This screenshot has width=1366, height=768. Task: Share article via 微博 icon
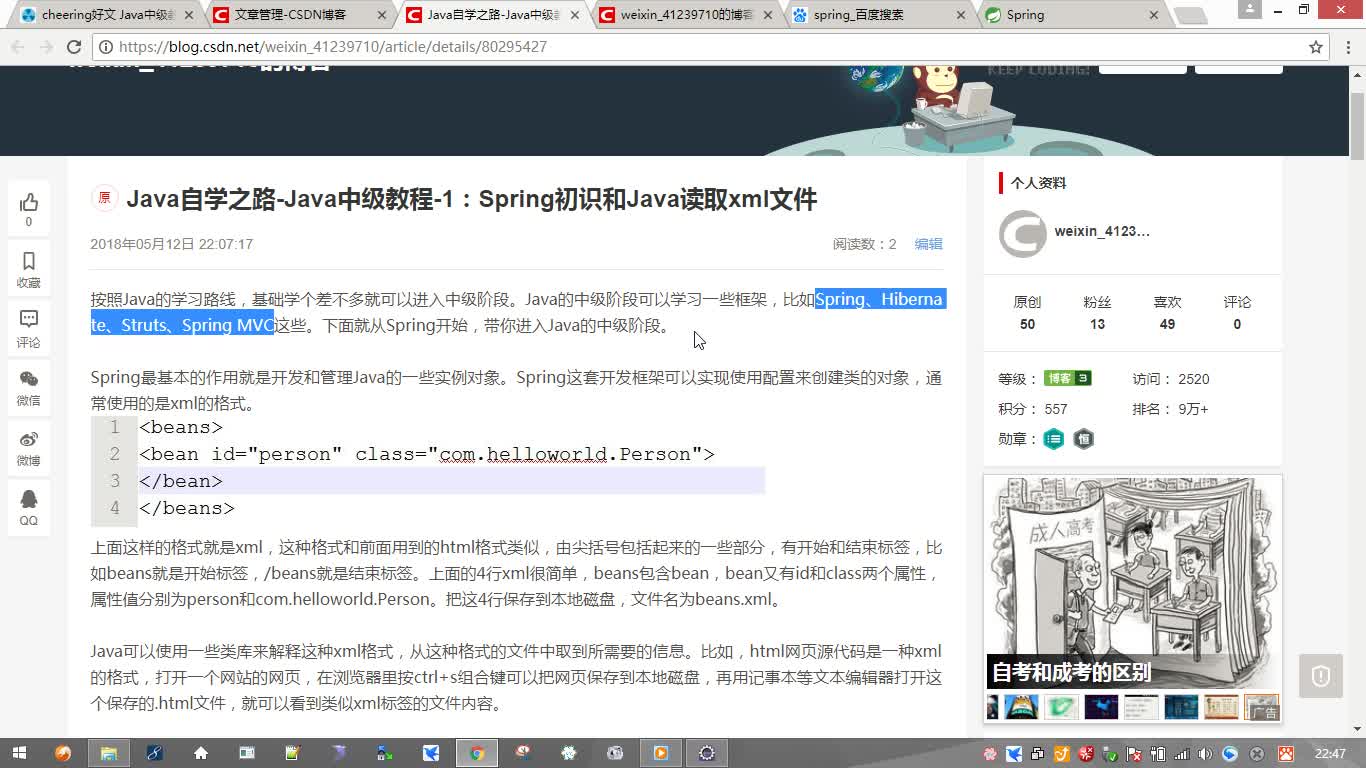[28, 440]
